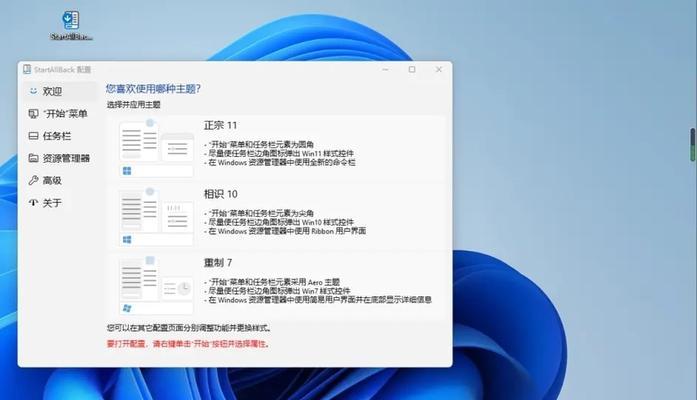Click the "开始"菜单 sidebar icon
697x400 pixels.
pyautogui.click(x=33, y=113)
